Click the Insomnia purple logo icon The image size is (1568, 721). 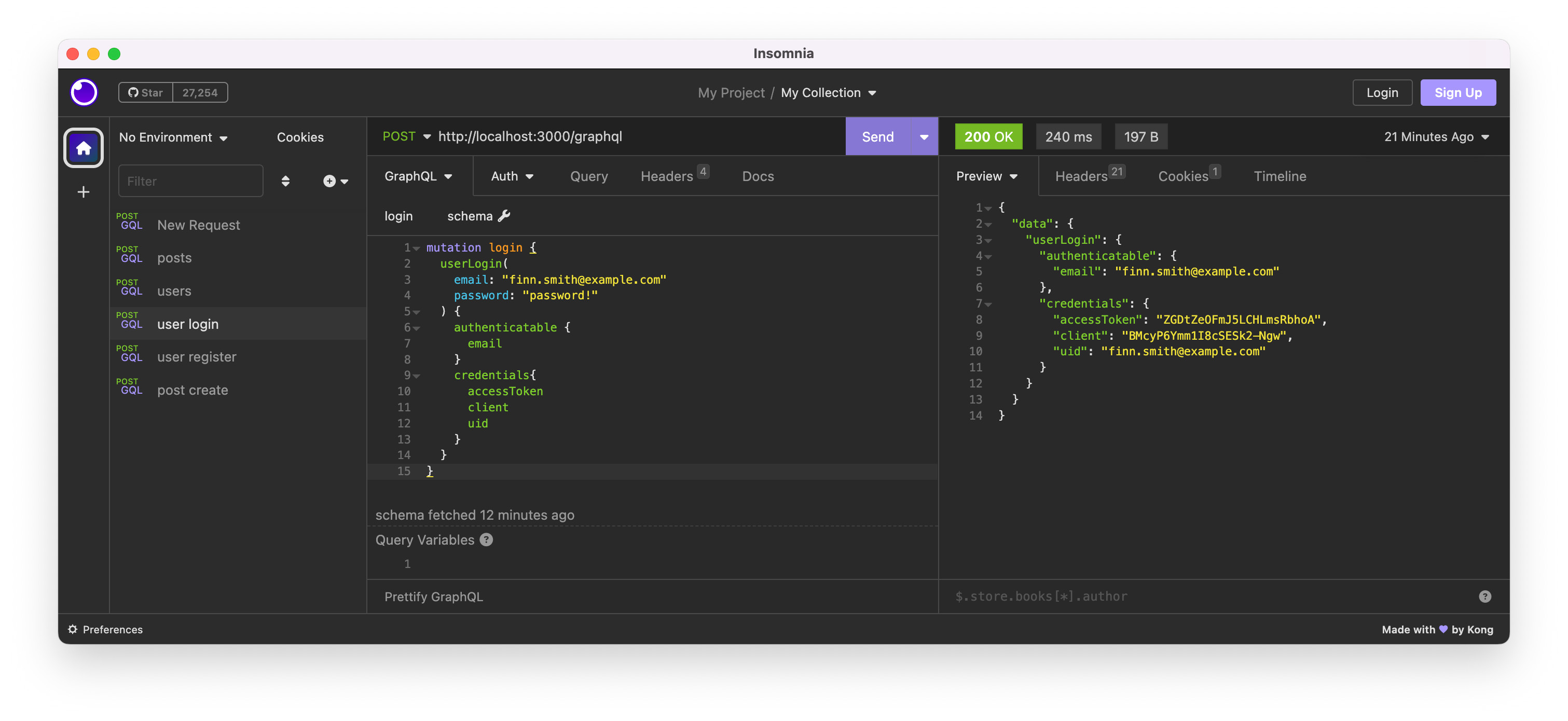(x=84, y=92)
